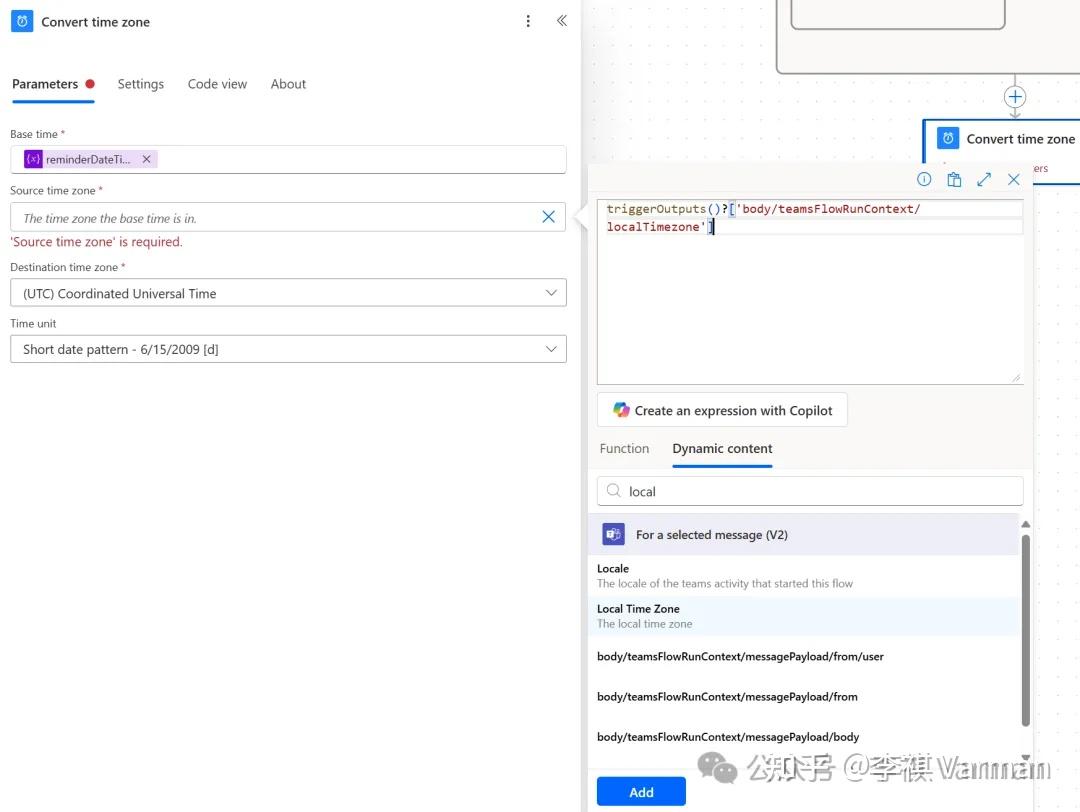Click the expression editor resize grip

point(1016,377)
